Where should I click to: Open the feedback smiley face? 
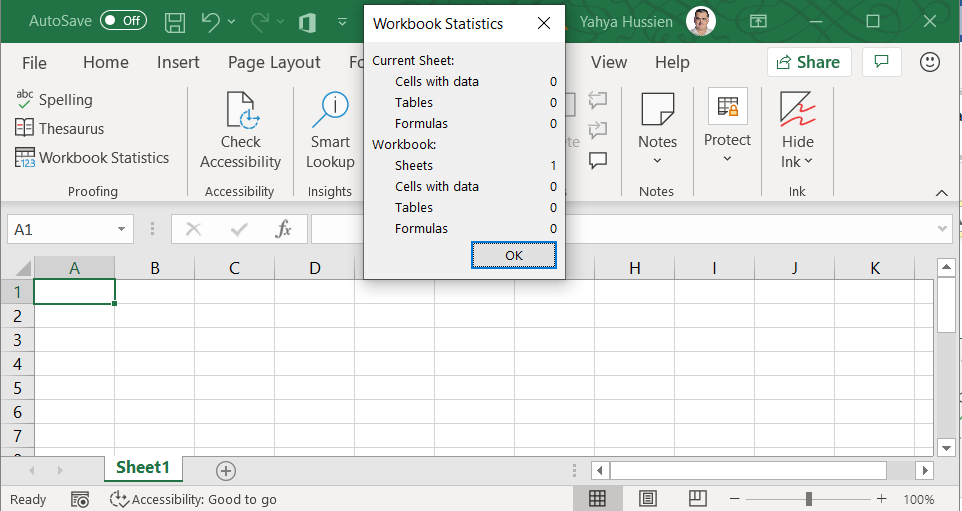(930, 62)
